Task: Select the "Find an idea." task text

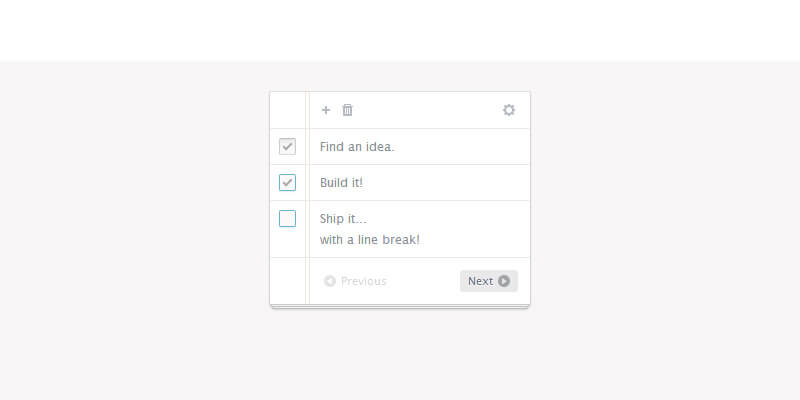Action: (357, 147)
